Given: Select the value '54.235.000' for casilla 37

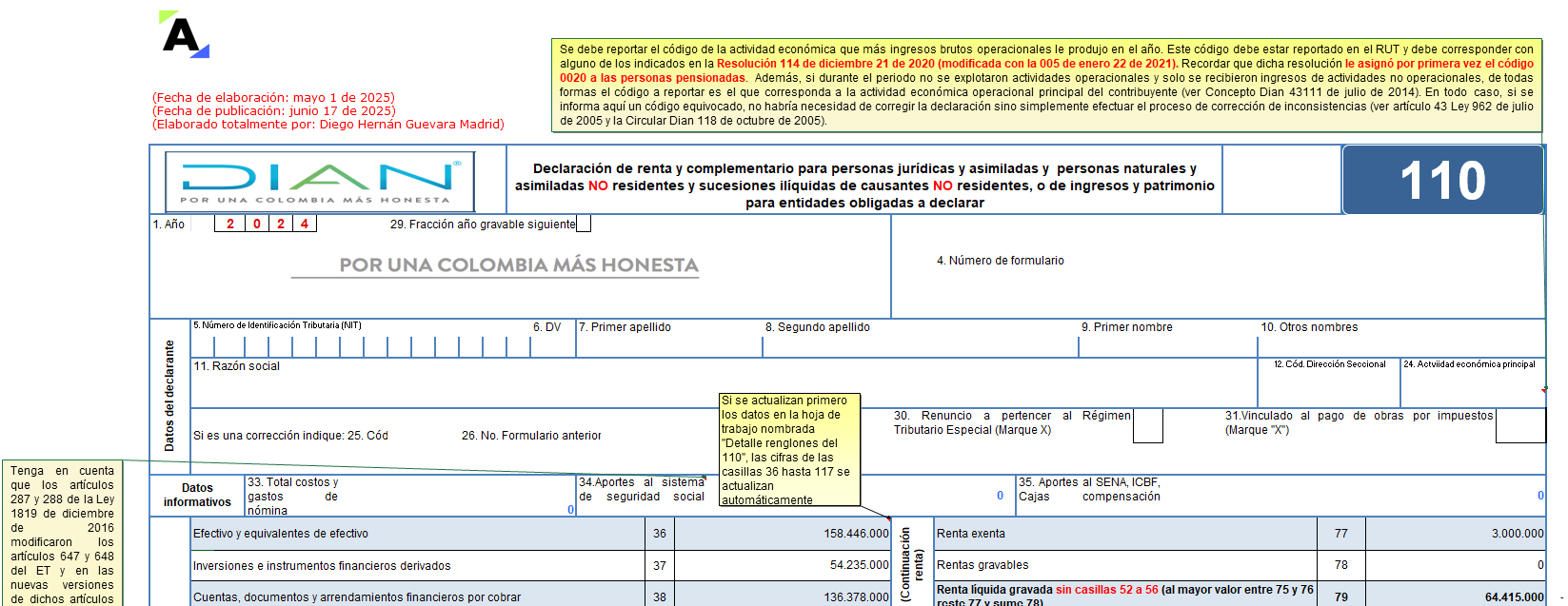Looking at the screenshot, I should point(782,565).
